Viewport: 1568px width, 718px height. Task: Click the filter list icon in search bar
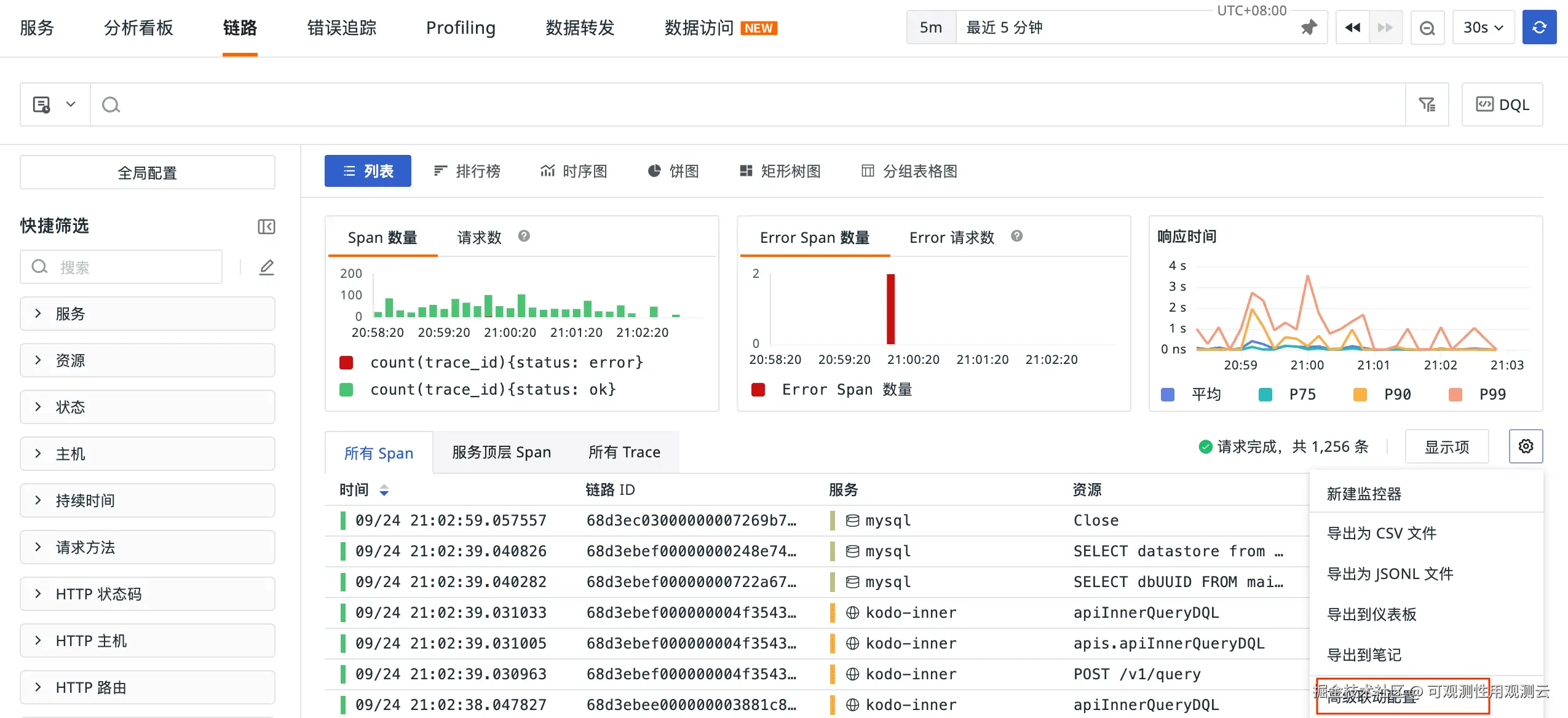coord(1427,105)
